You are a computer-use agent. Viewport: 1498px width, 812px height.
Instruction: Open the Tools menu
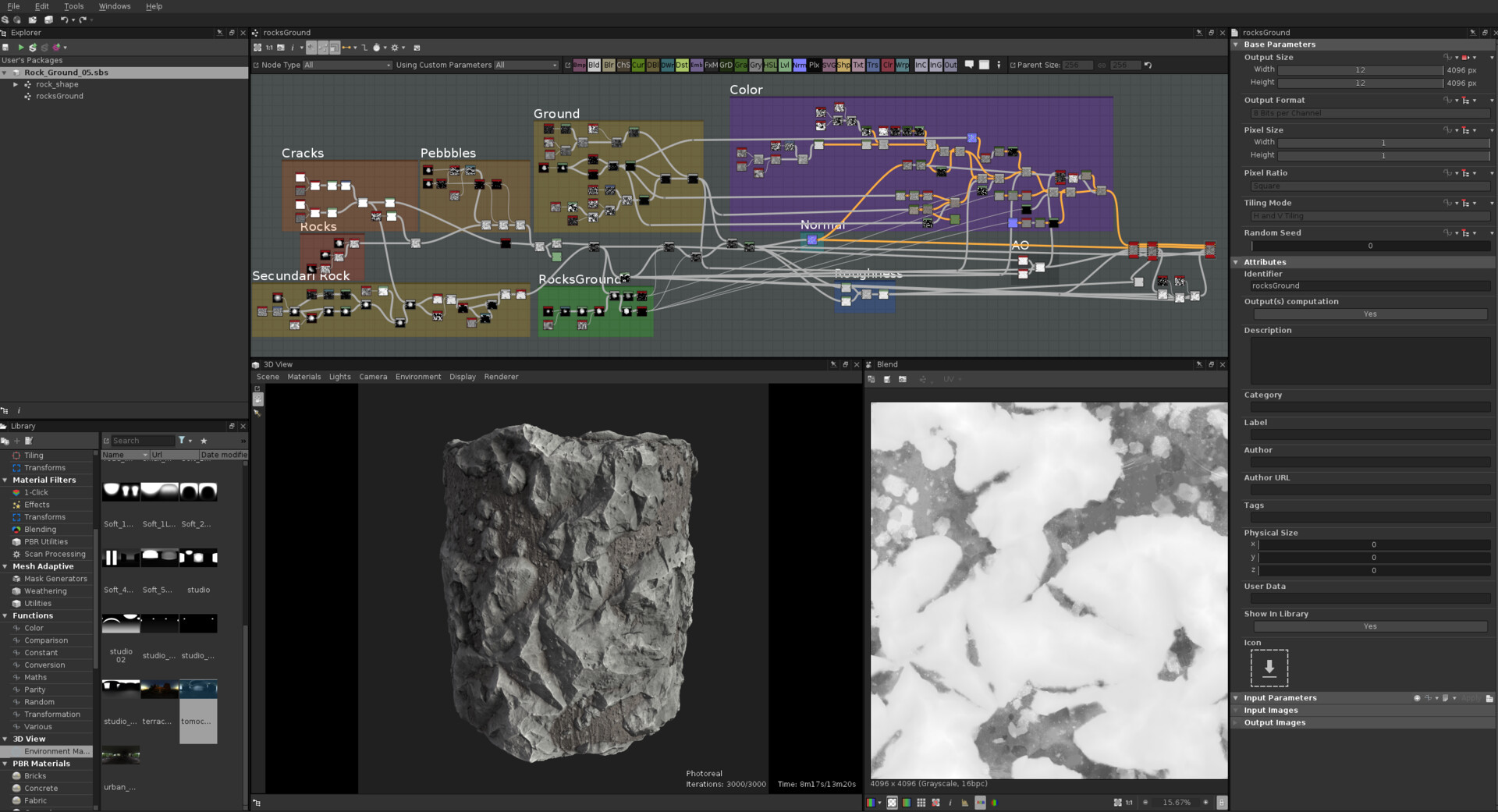[73, 6]
